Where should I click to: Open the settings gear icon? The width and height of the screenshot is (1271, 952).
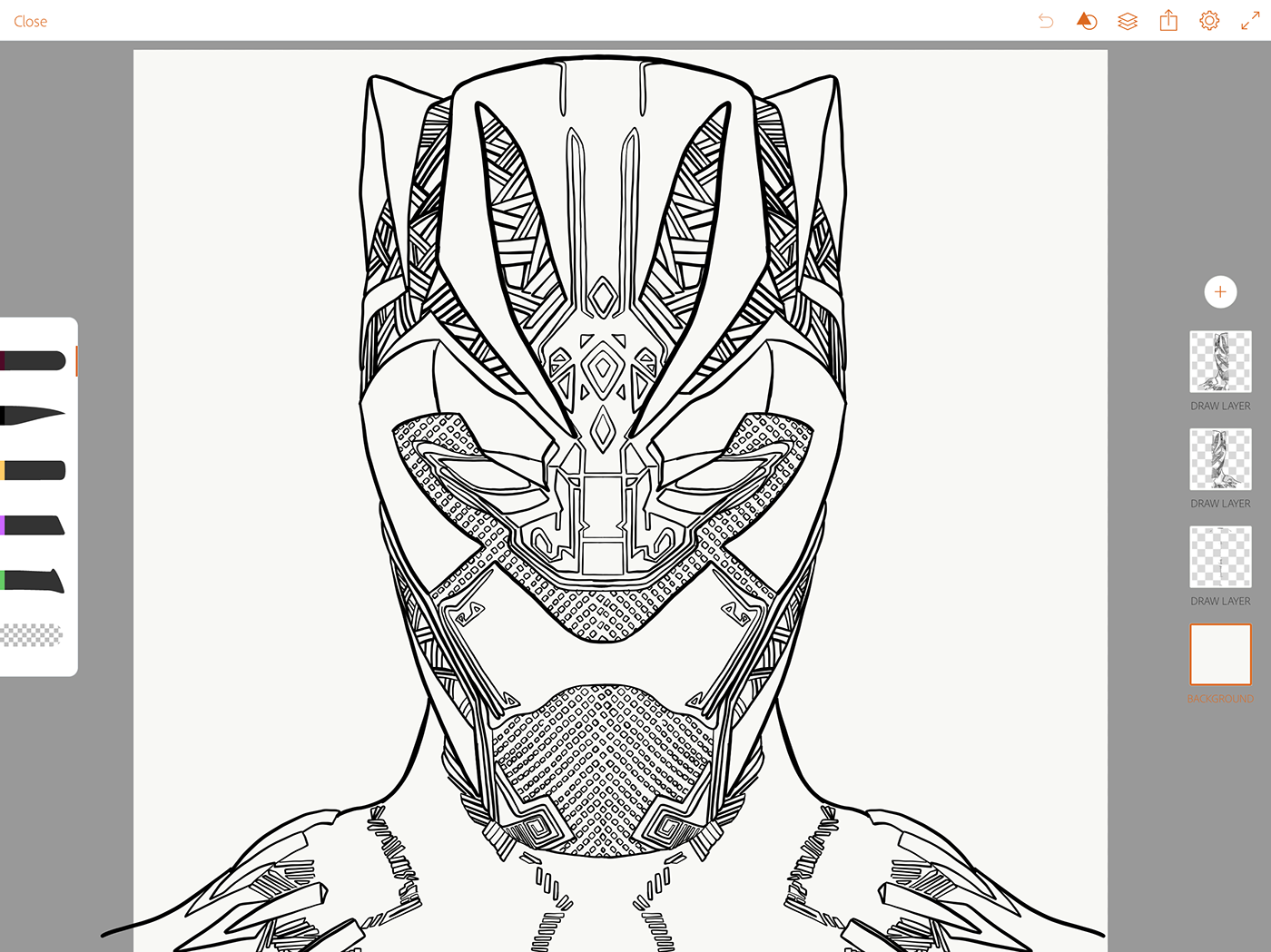pyautogui.click(x=1209, y=20)
